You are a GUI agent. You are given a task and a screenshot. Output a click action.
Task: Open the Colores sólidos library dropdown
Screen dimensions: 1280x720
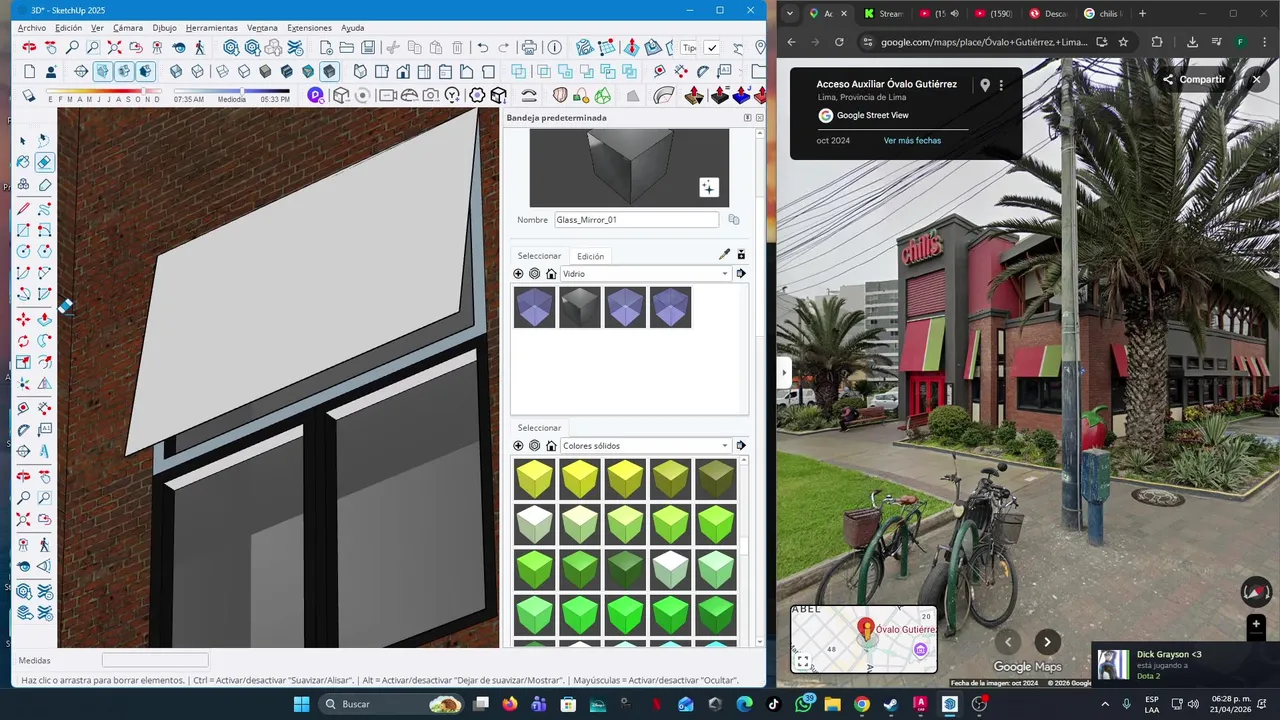(645, 446)
